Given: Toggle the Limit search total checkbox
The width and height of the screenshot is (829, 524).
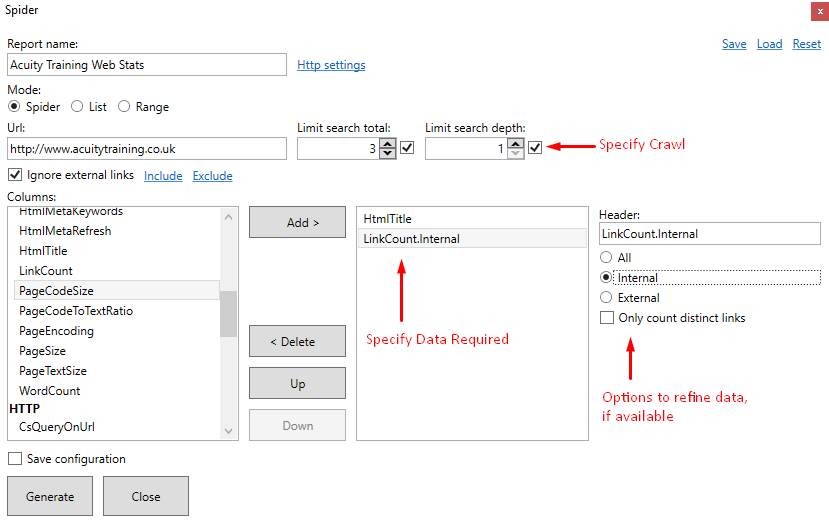Looking at the screenshot, I should click(x=407, y=148).
